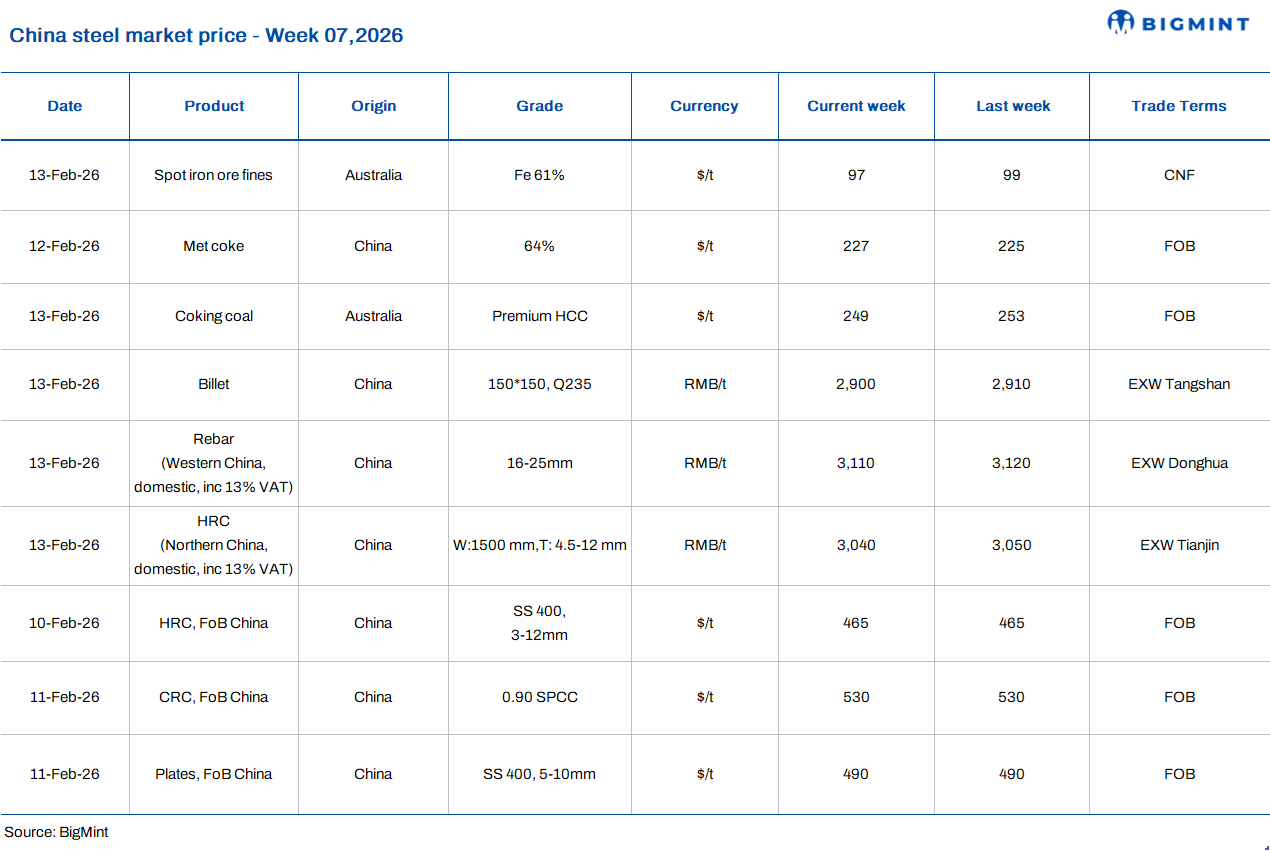Click the Source: BigMint footer text
1270x851 pixels.
[x=56, y=832]
